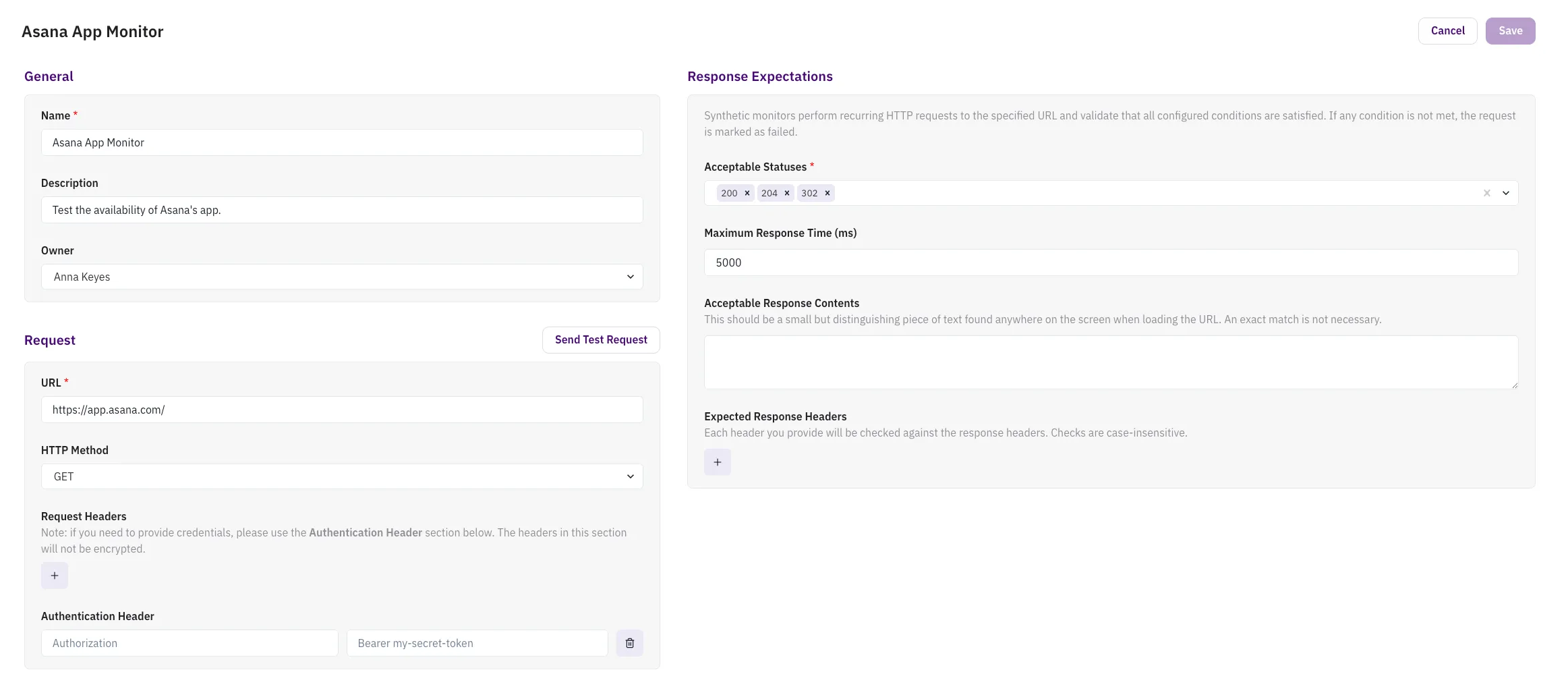The height and width of the screenshot is (697, 1568).
Task: Click the Bearer token value field
Action: coord(477,643)
